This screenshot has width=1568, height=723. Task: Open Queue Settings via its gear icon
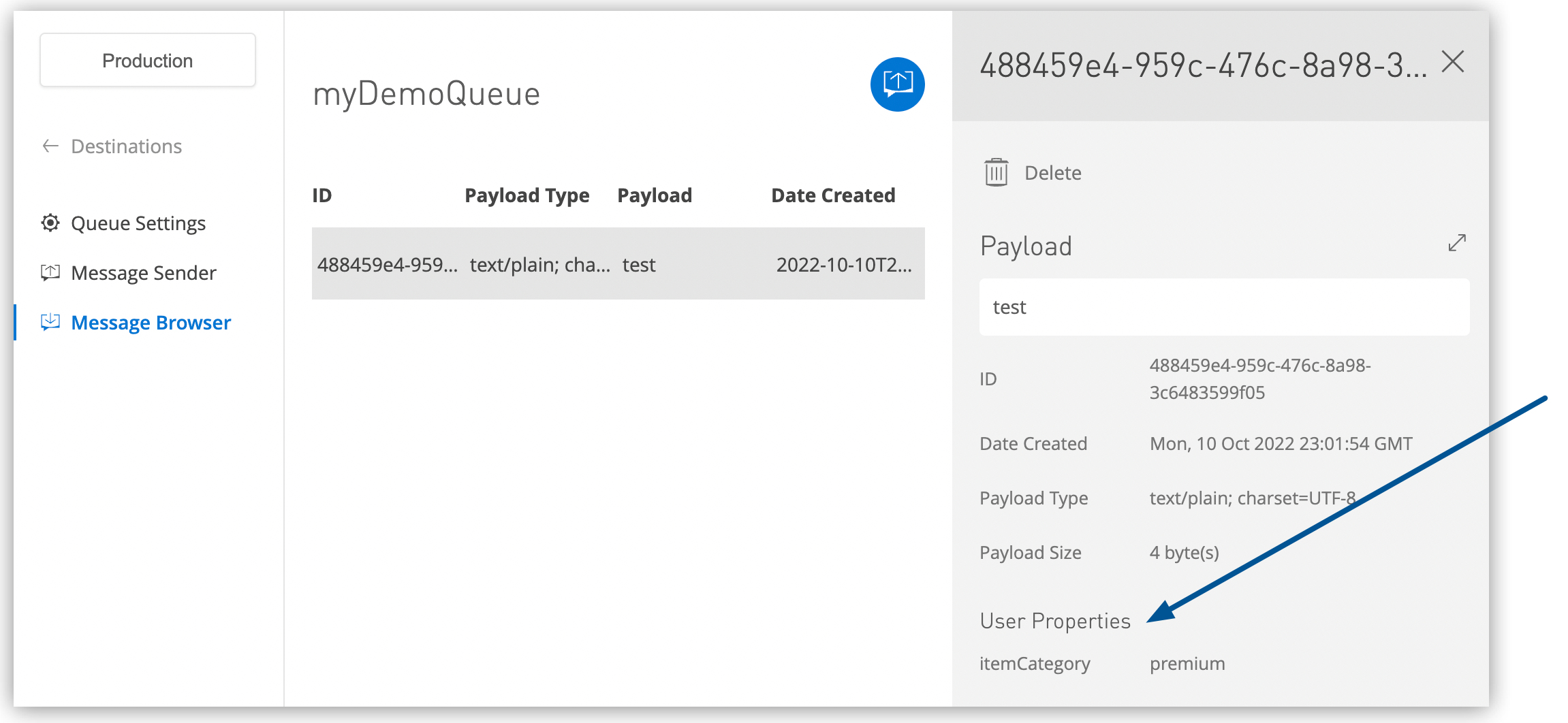click(49, 223)
